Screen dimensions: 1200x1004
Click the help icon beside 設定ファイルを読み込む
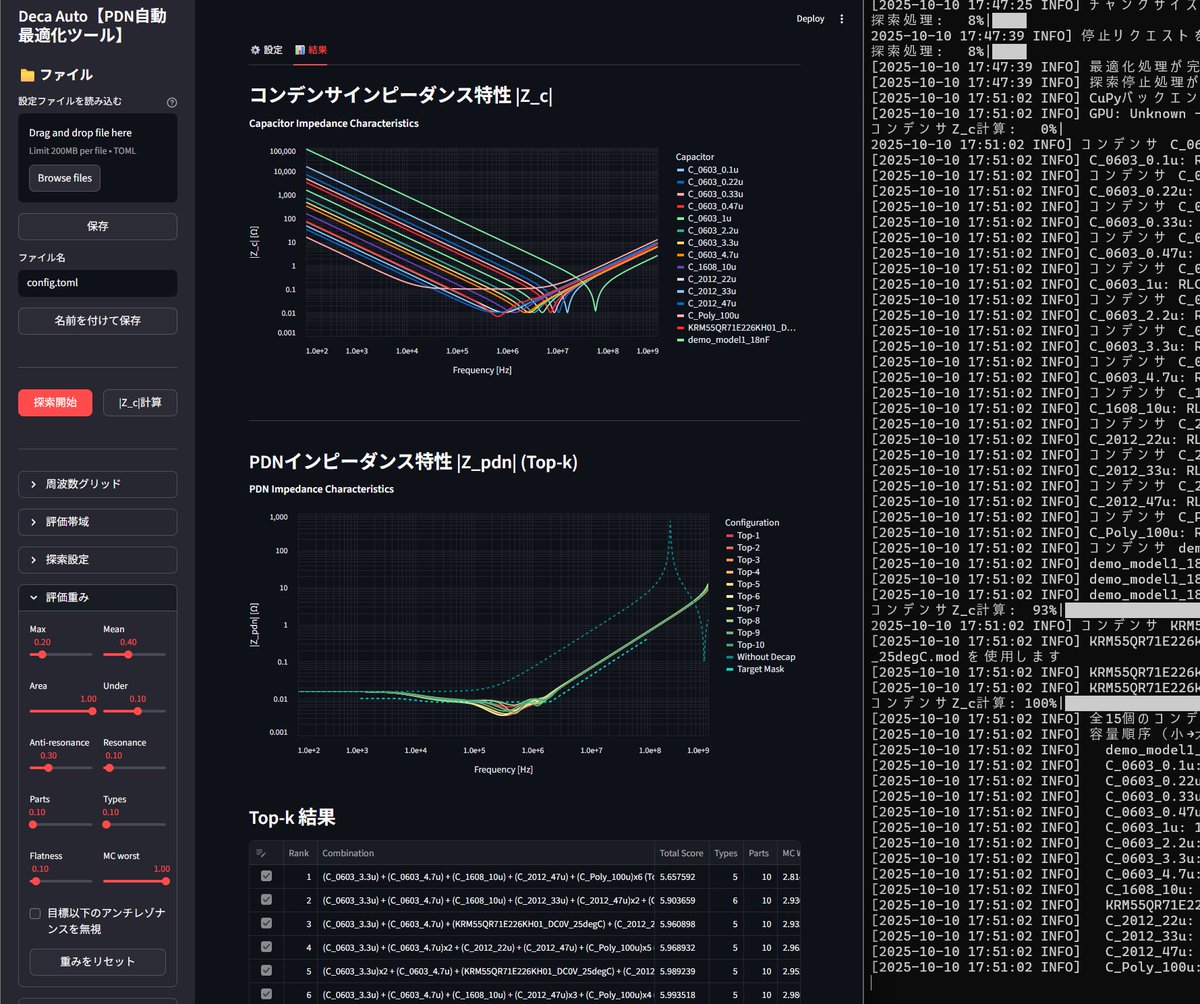[172, 102]
